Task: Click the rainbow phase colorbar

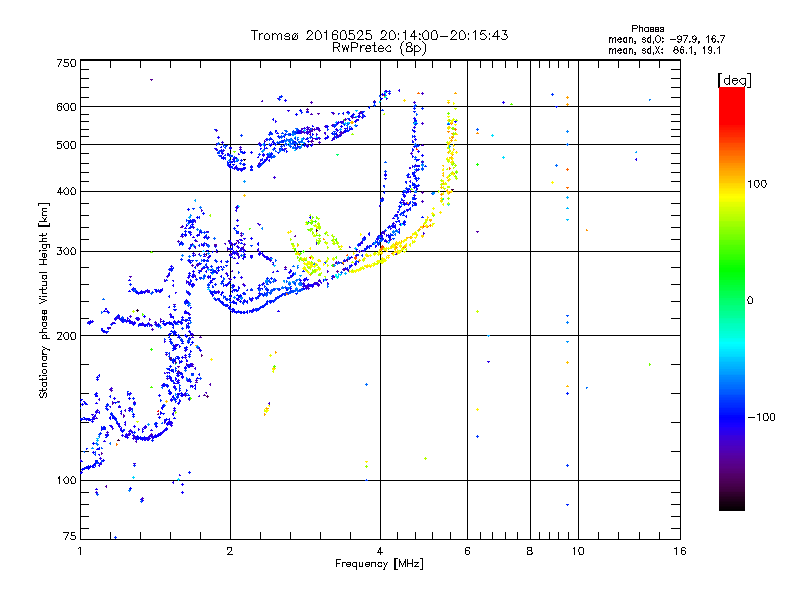Action: point(732,298)
